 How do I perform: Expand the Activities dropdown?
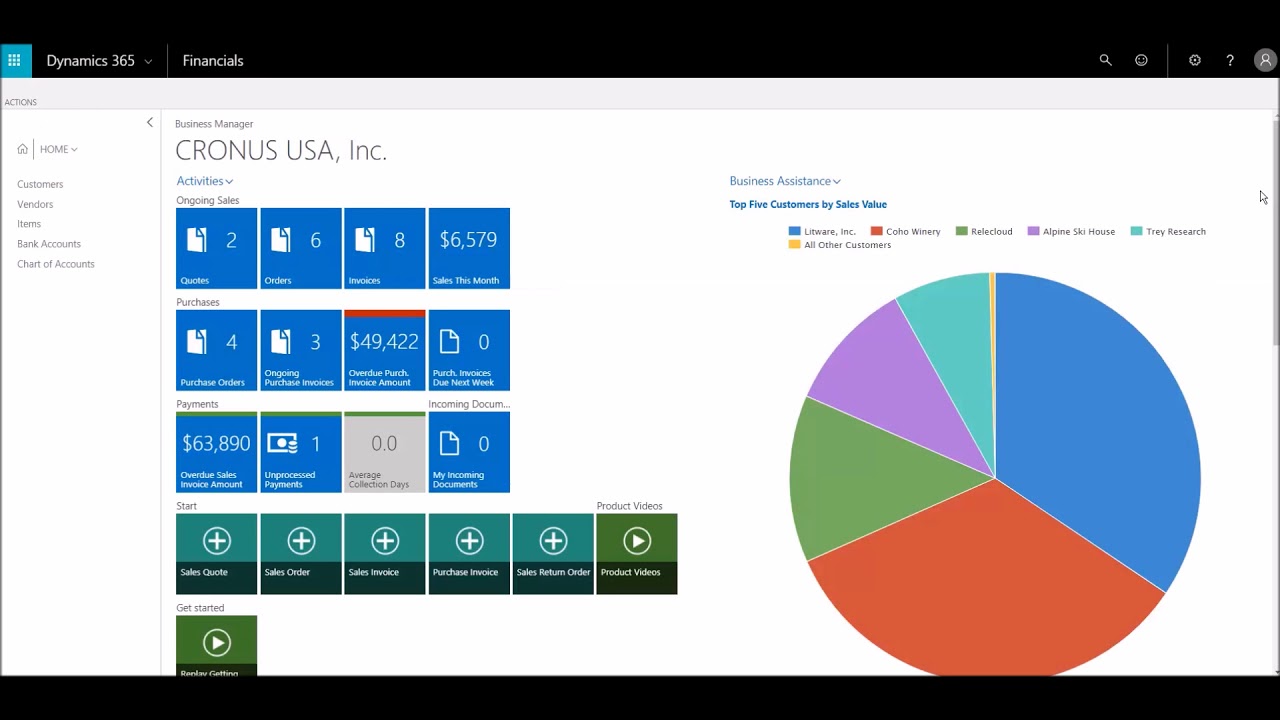(x=205, y=181)
